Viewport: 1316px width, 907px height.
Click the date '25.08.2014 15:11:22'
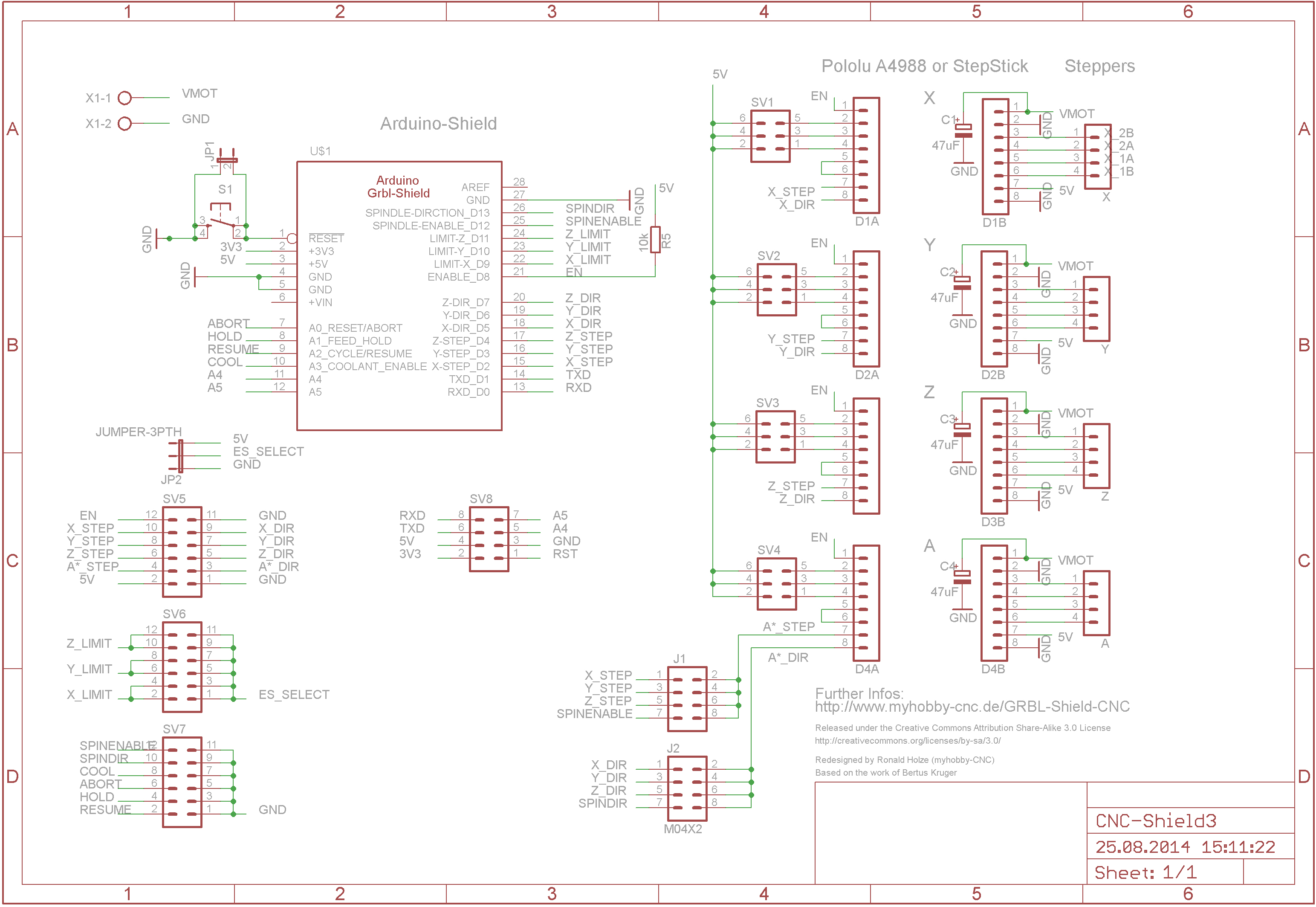(x=1185, y=847)
